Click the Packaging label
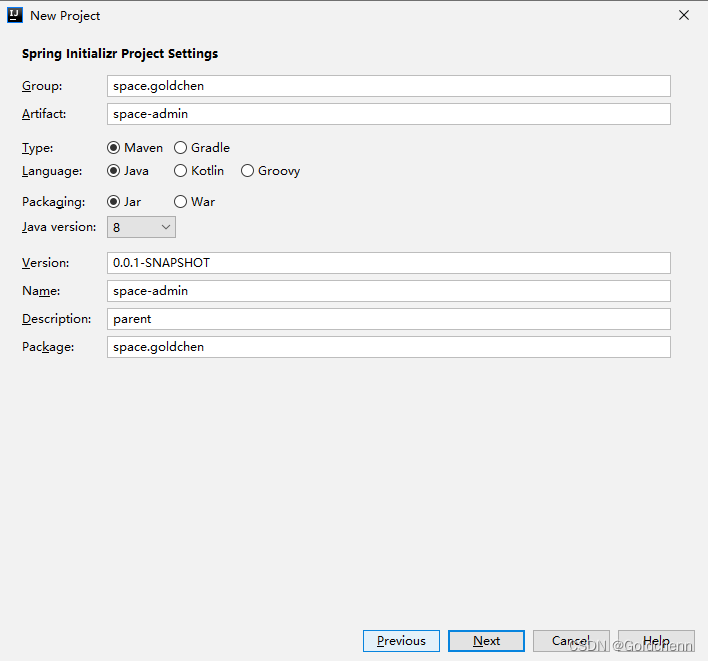 coord(53,202)
